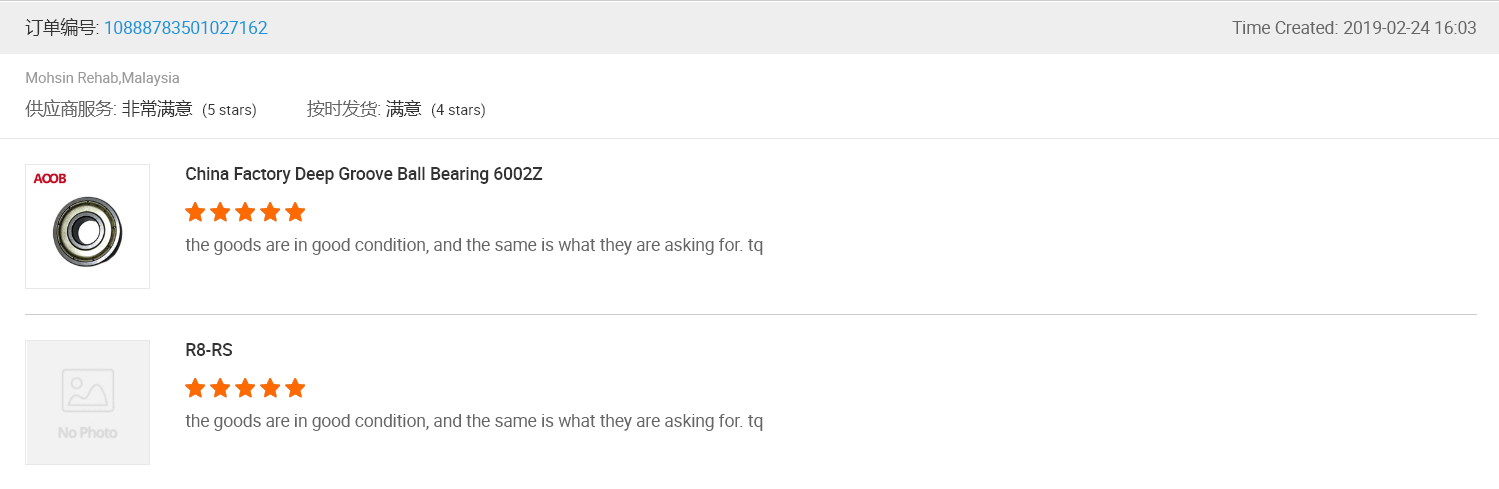The width and height of the screenshot is (1499, 489).
Task: Click the No Photo placeholder image icon
Action: pyautogui.click(x=87, y=390)
